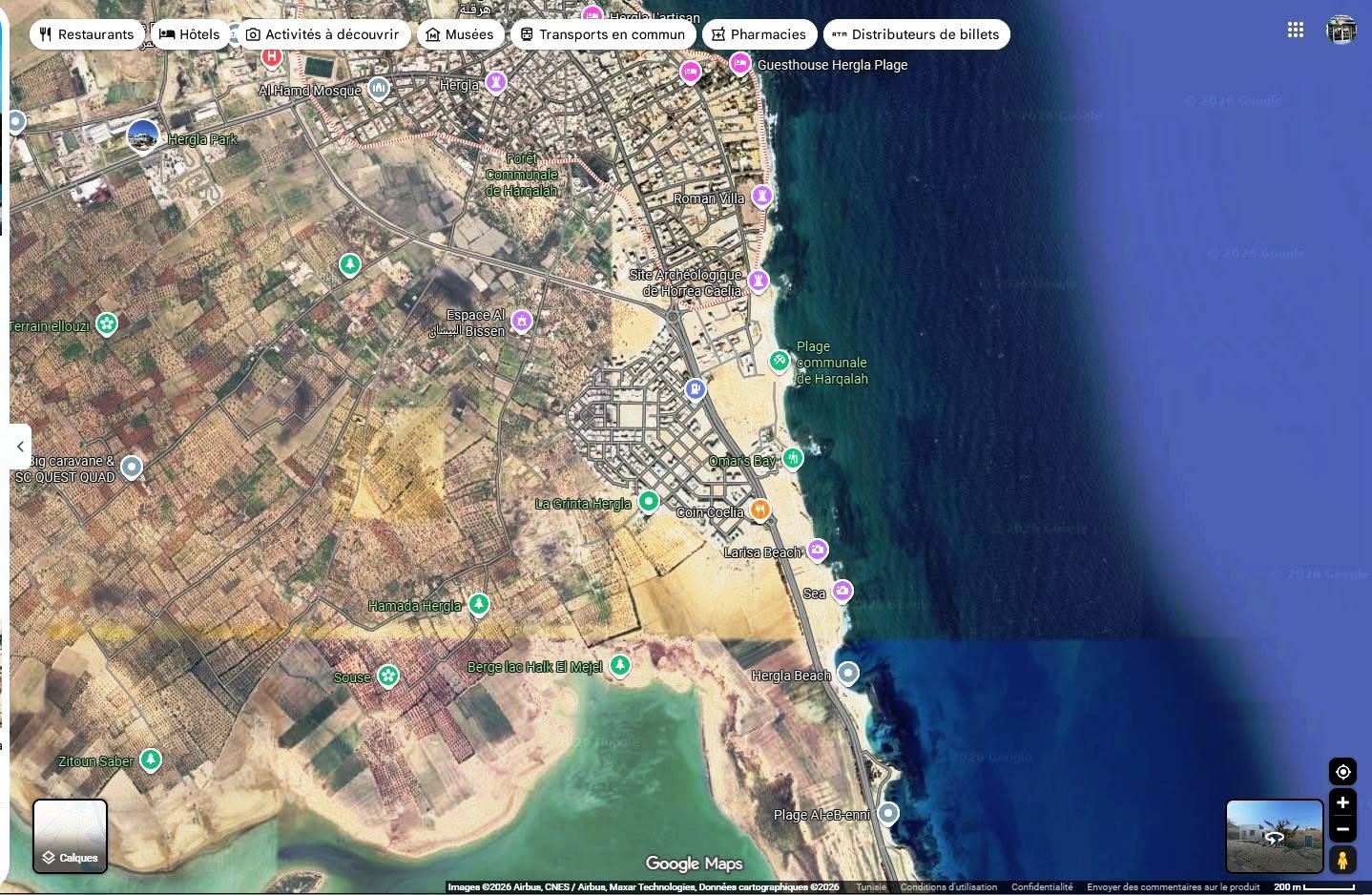Select the Al Hamd Mosque pin
1372x895 pixels.
(379, 90)
